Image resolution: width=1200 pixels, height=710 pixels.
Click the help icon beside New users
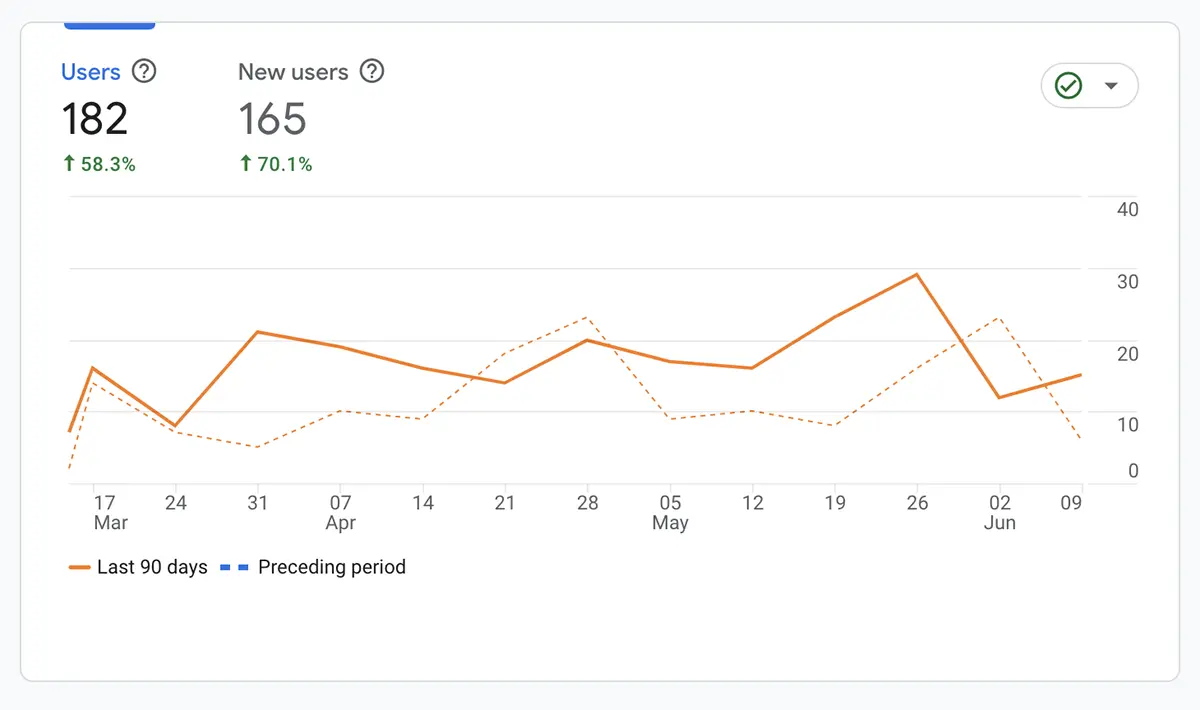coord(372,72)
